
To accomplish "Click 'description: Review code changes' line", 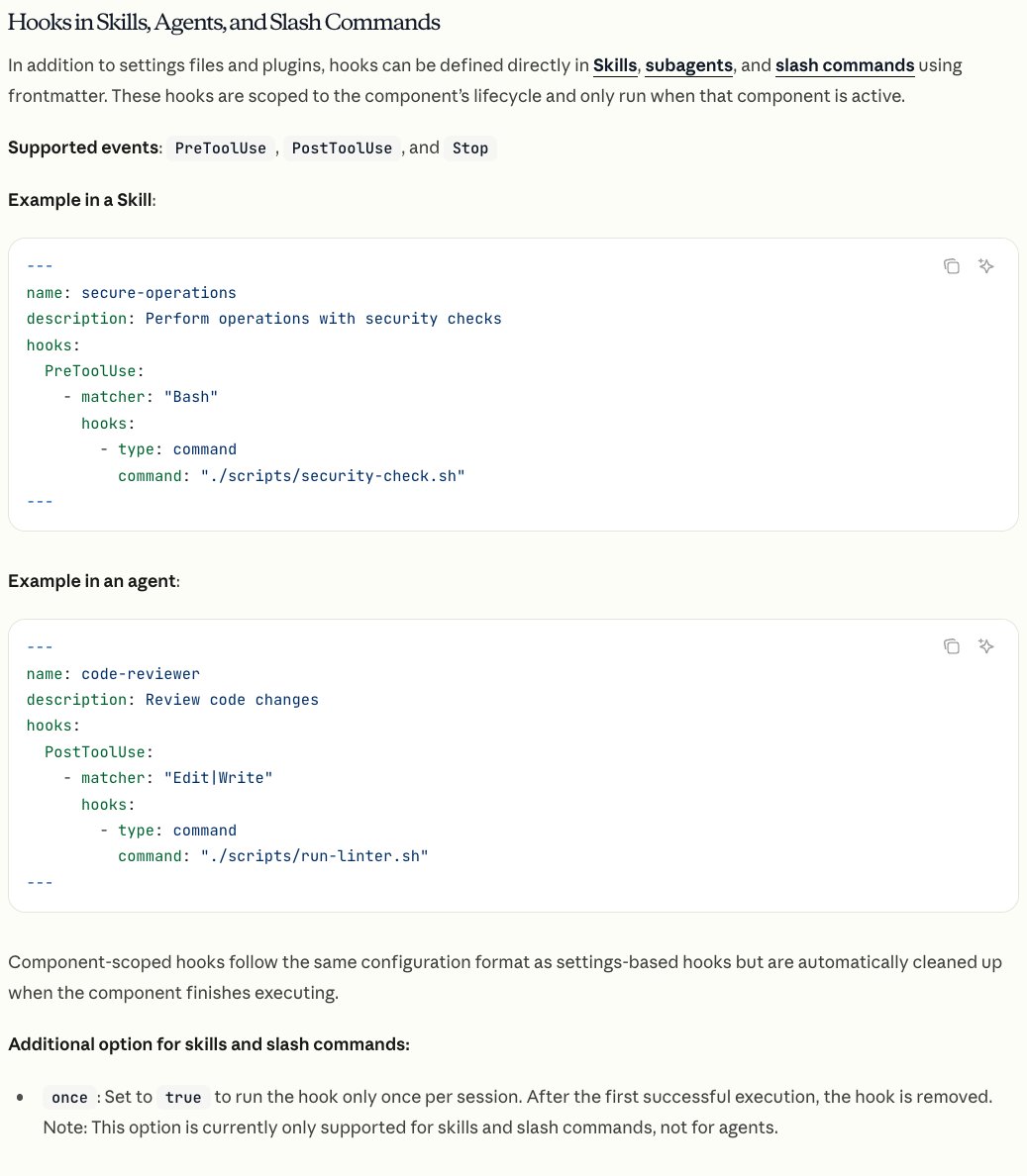I will (x=172, y=700).
